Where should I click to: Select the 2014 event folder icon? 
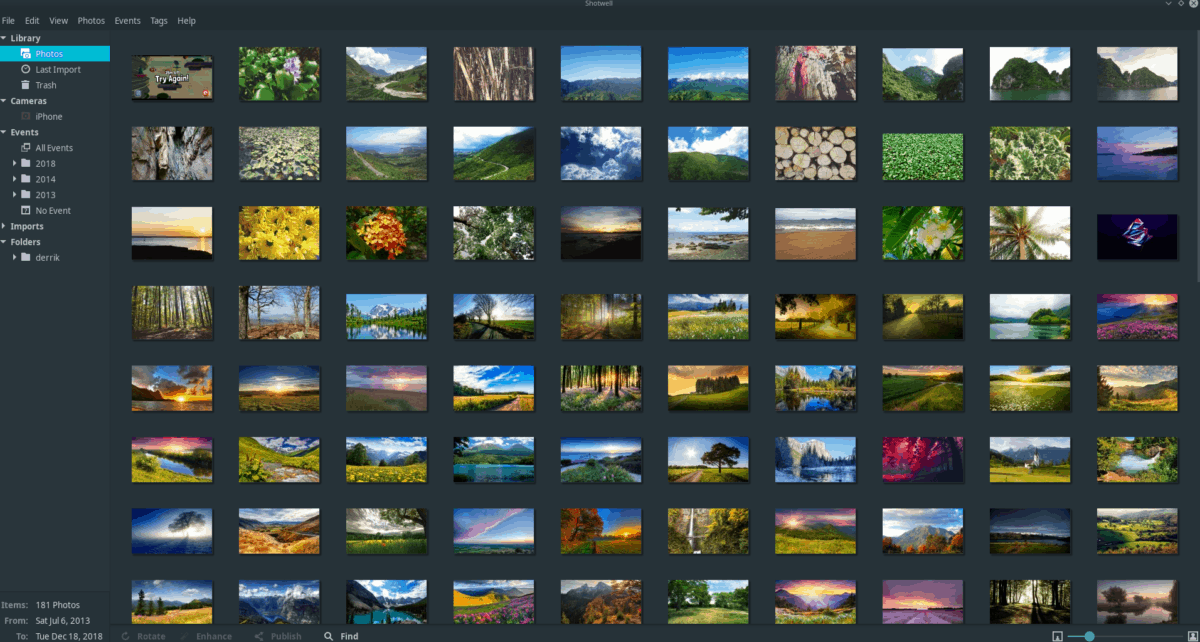coord(26,179)
